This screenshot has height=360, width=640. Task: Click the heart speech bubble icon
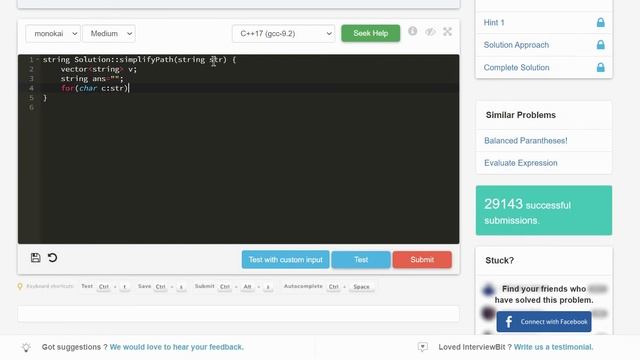[x=422, y=347]
